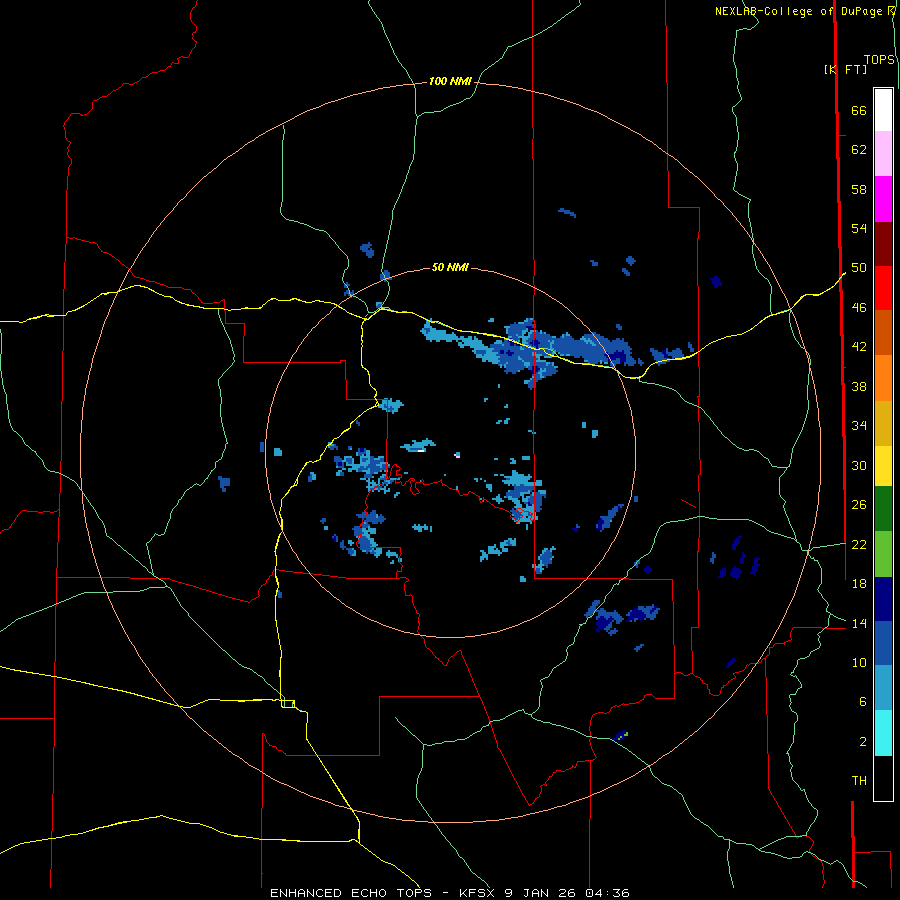The height and width of the screenshot is (900, 900).
Task: Click the '66' legend value
Action: coord(859,110)
